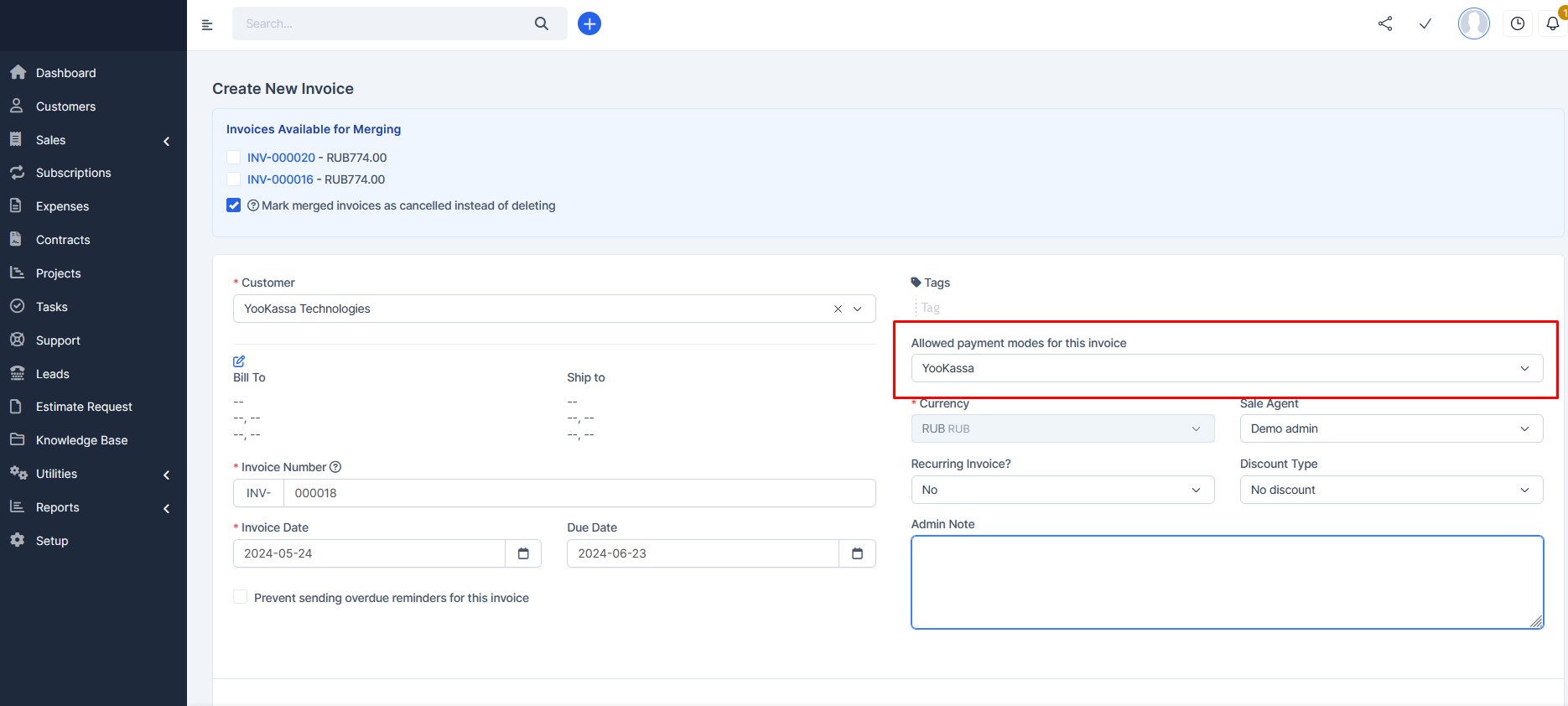Open Allowed payment modes YooKassa dropdown

1227,368
